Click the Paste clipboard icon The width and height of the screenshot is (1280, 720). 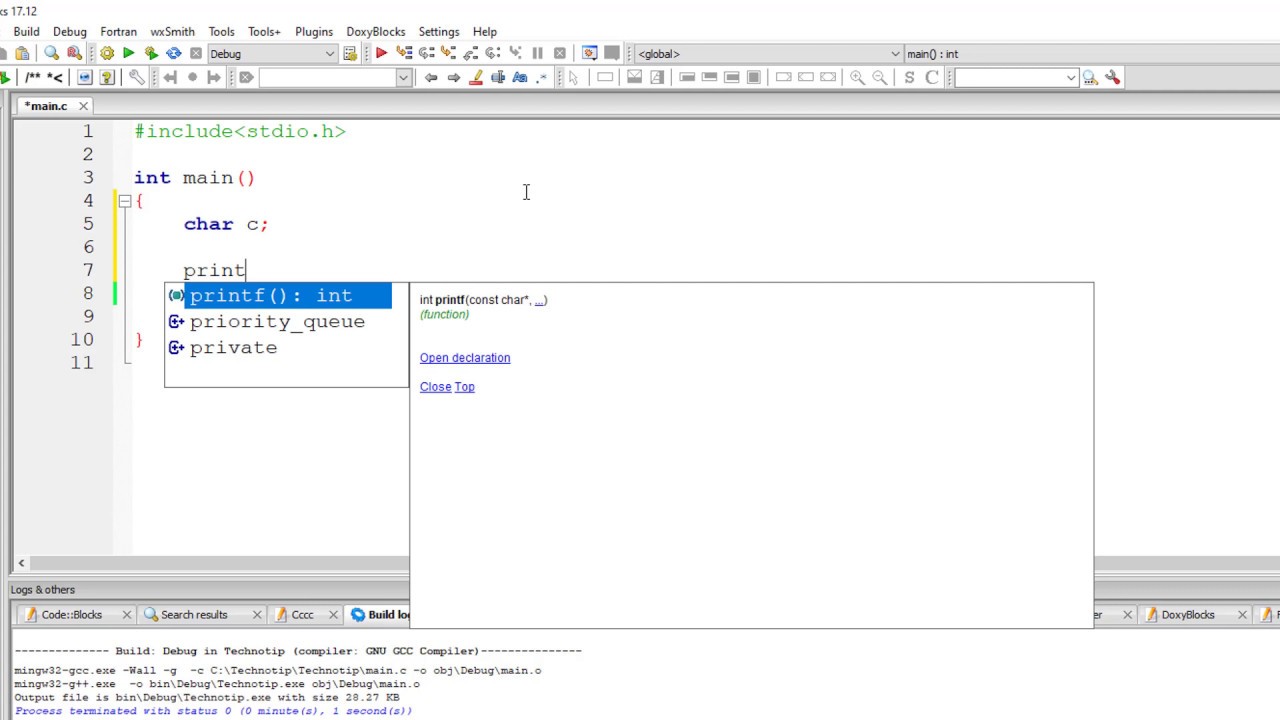click(22, 53)
